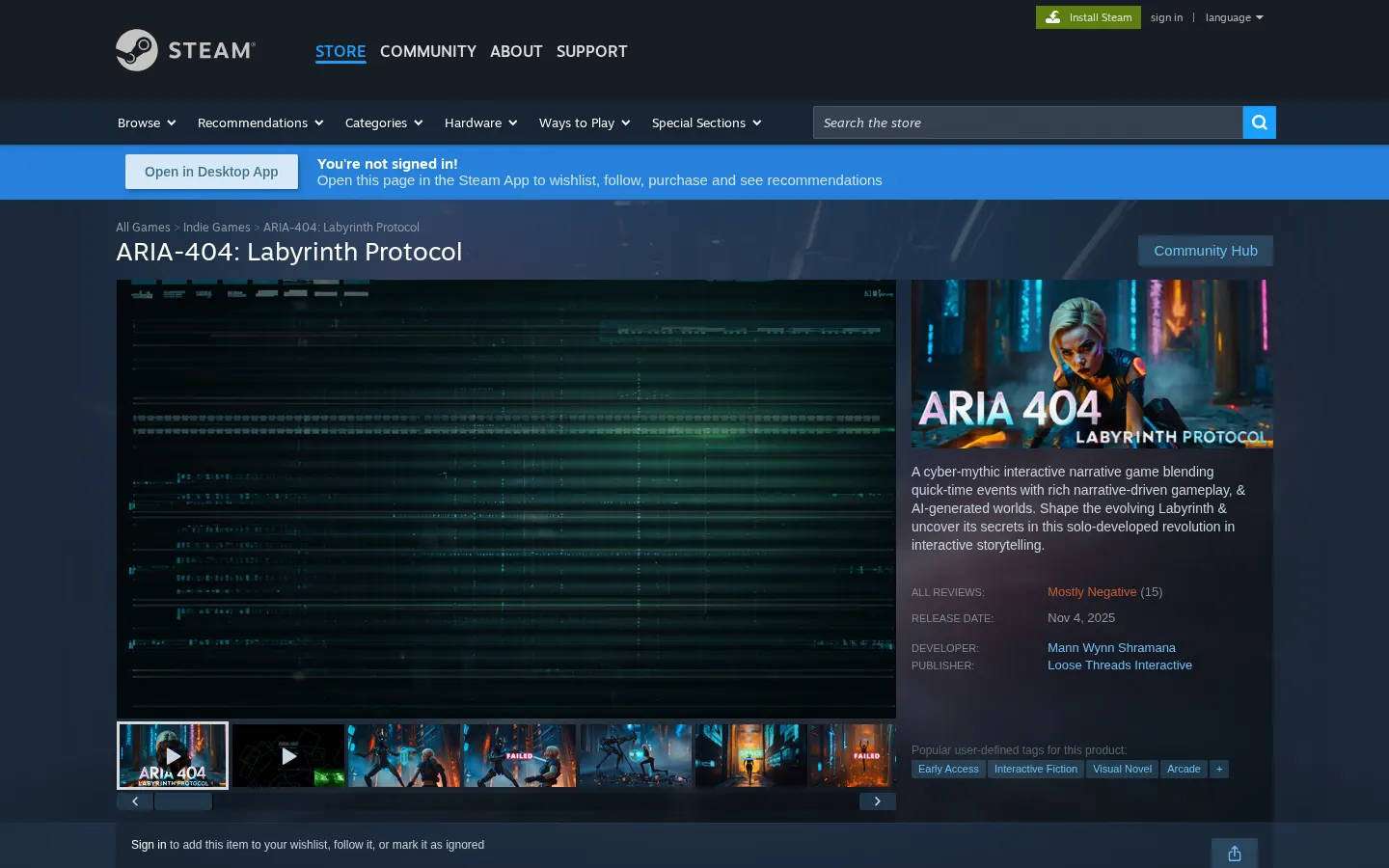Open the COMMUNITY tab

coord(428,51)
